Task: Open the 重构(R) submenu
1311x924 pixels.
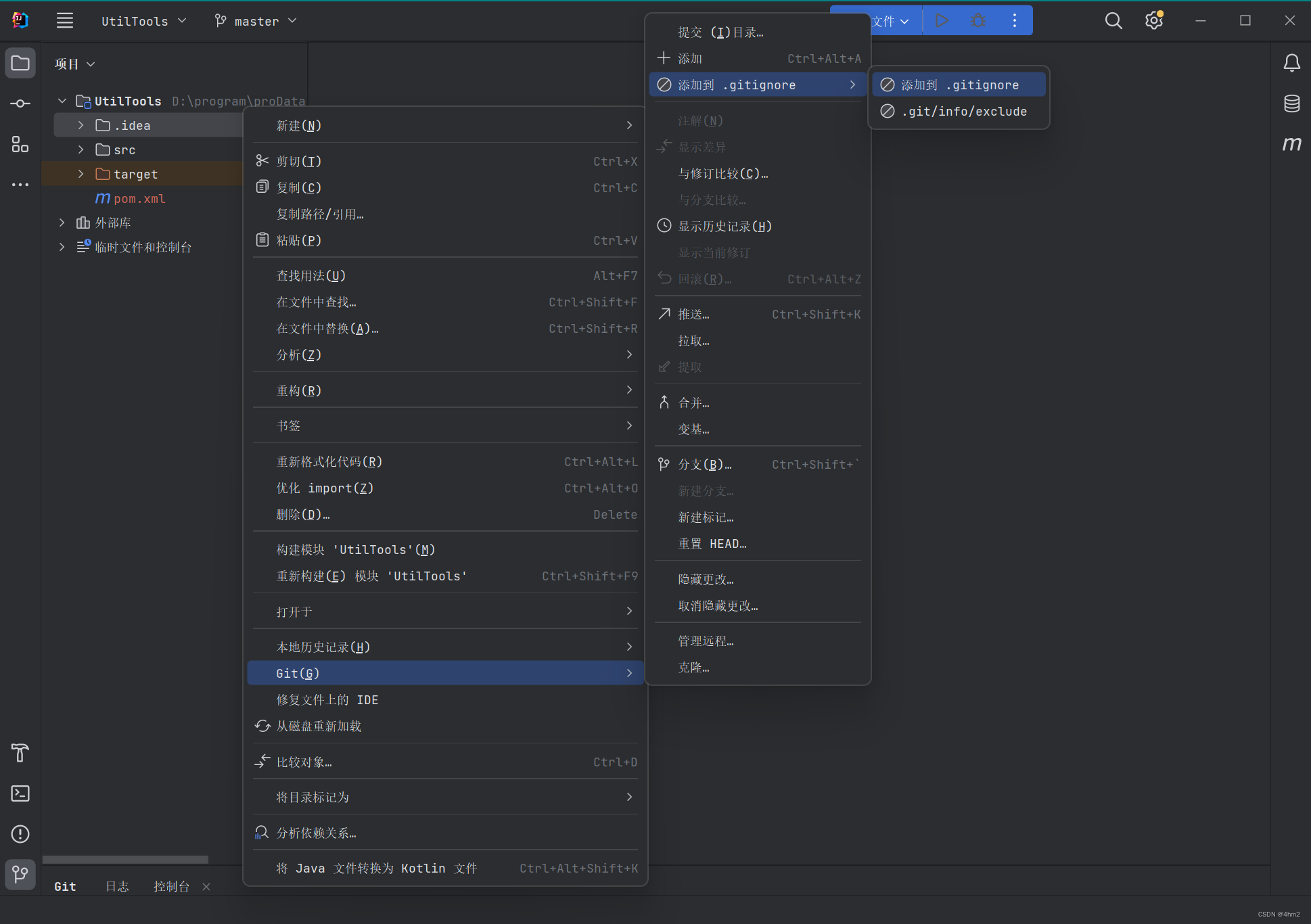Action: (x=445, y=390)
